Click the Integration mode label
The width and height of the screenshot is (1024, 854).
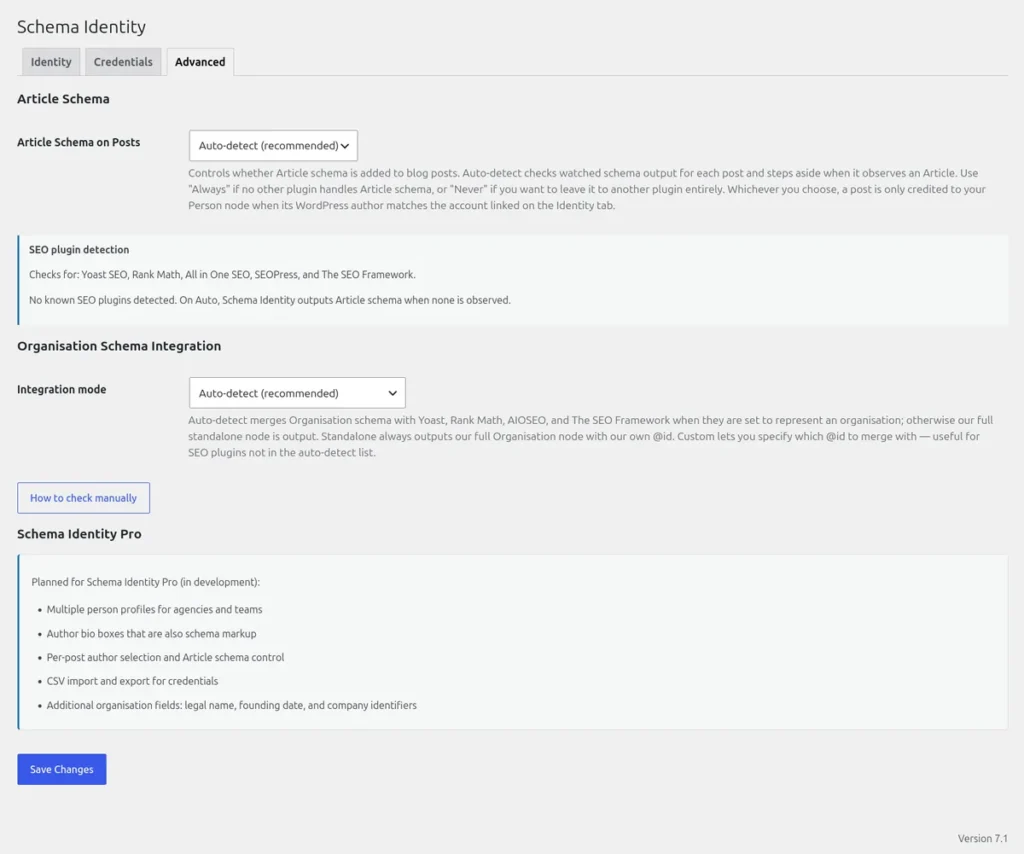(61, 389)
